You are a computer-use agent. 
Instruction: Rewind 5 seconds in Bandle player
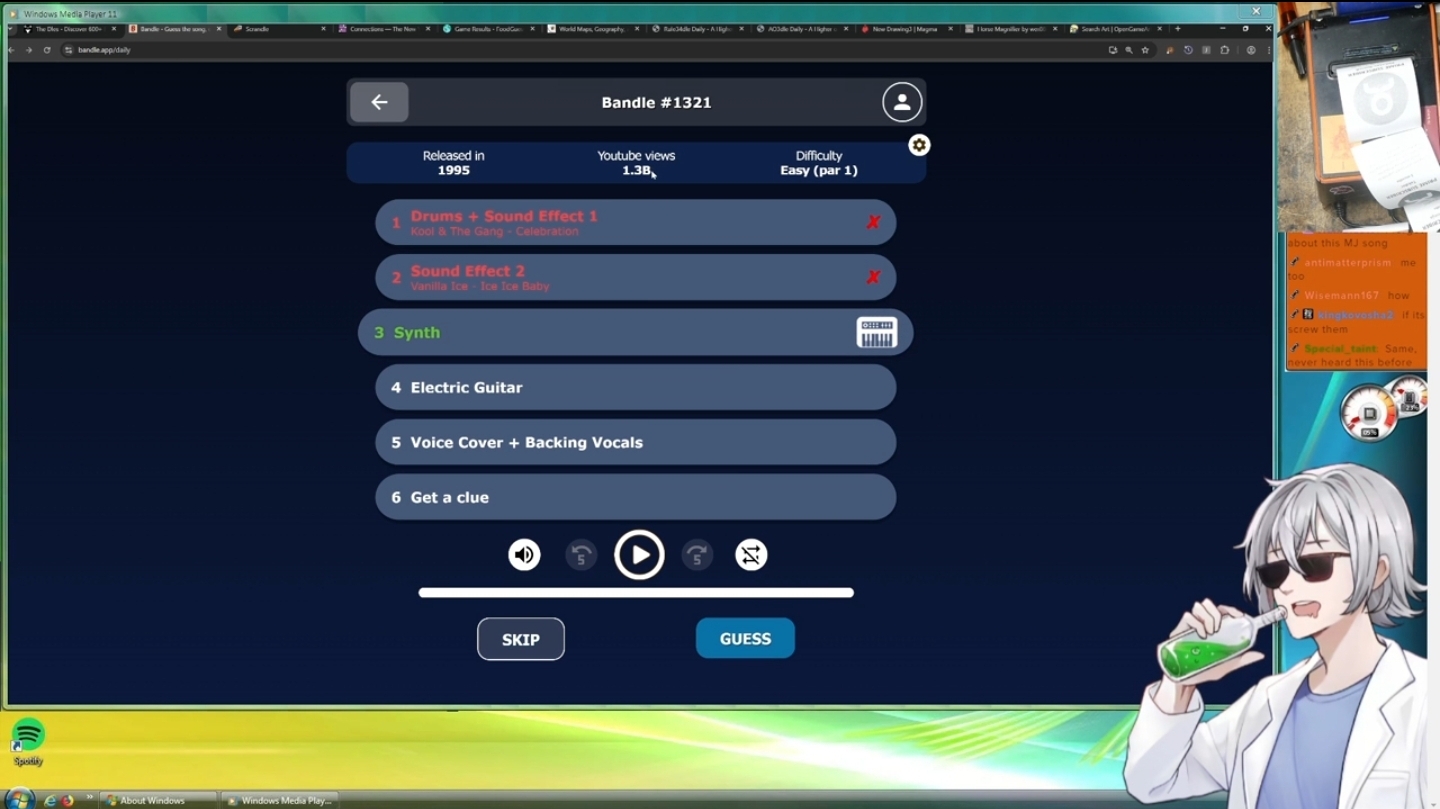click(581, 555)
